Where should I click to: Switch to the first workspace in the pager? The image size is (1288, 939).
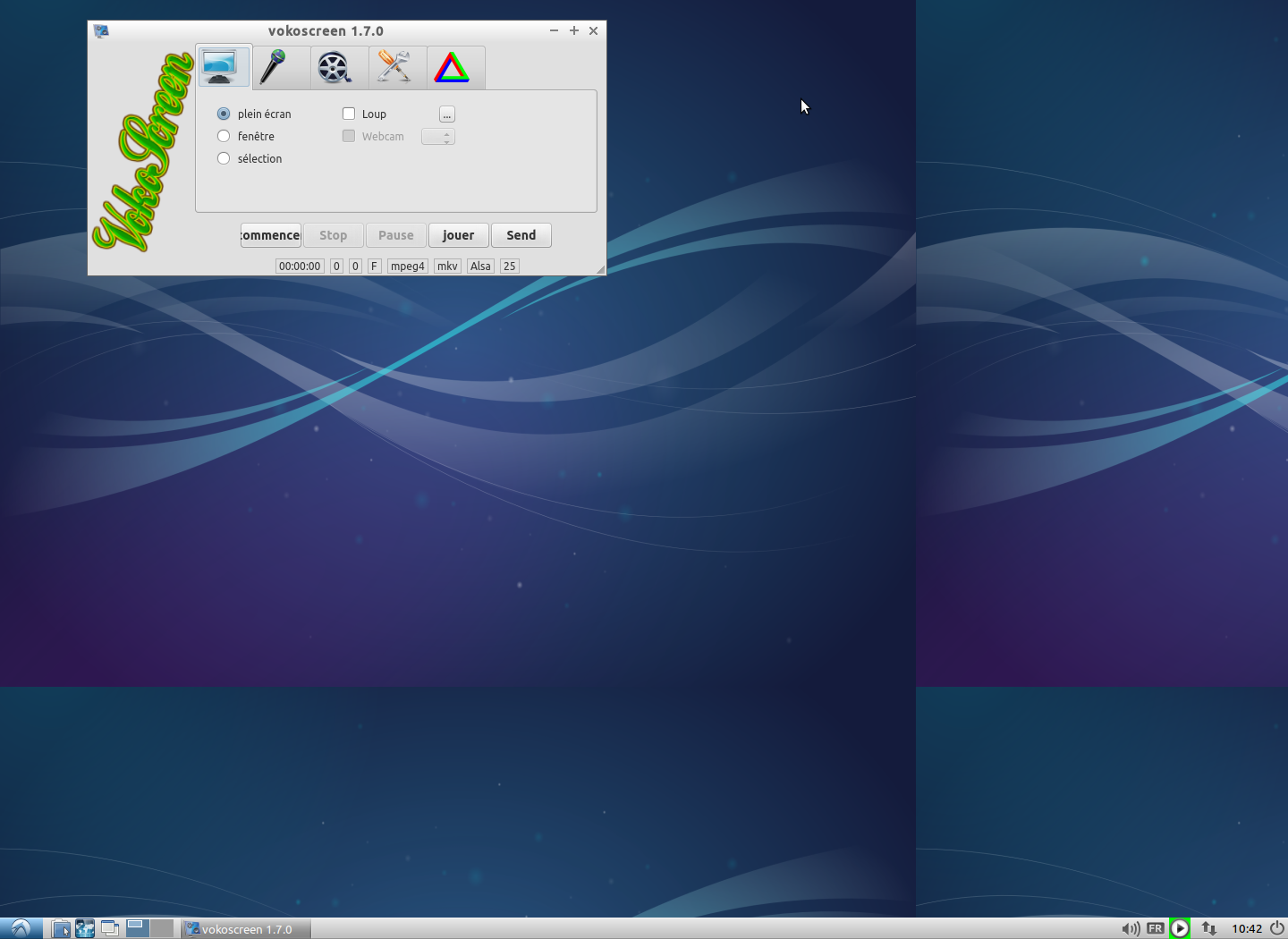[138, 927]
